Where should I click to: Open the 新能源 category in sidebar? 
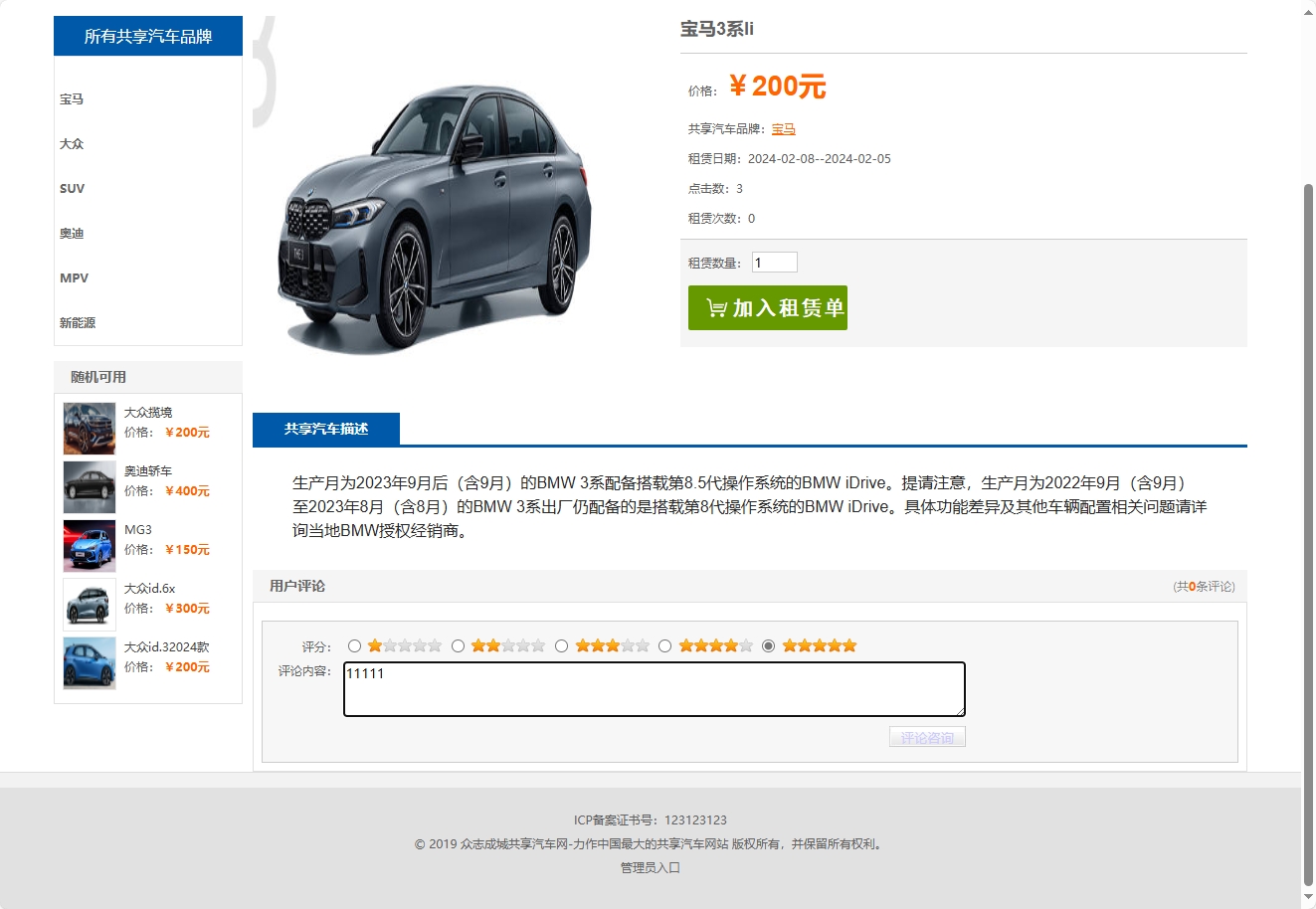(x=78, y=322)
